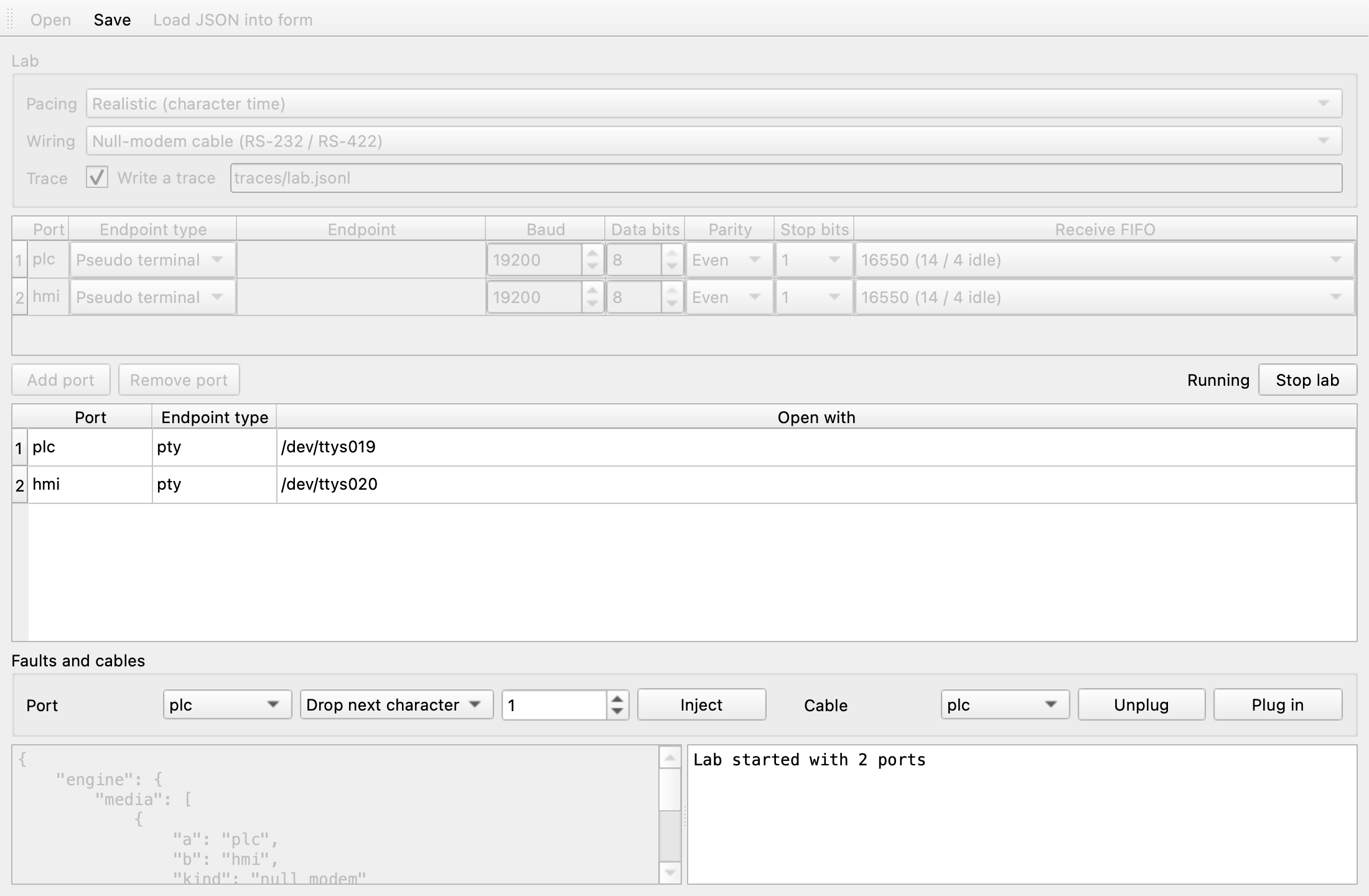The image size is (1369, 896).
Task: Select the plc name cell in running ports table
Action: coord(90,447)
